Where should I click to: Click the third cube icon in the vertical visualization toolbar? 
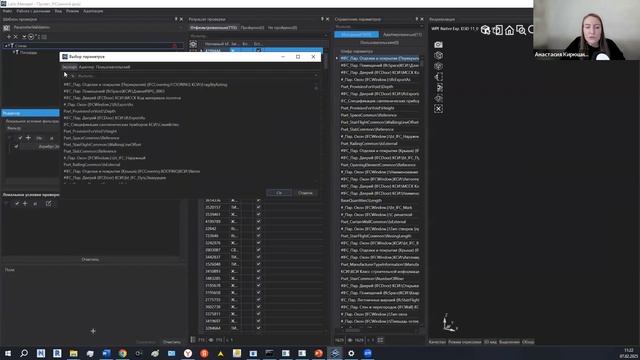pyautogui.click(x=438, y=66)
